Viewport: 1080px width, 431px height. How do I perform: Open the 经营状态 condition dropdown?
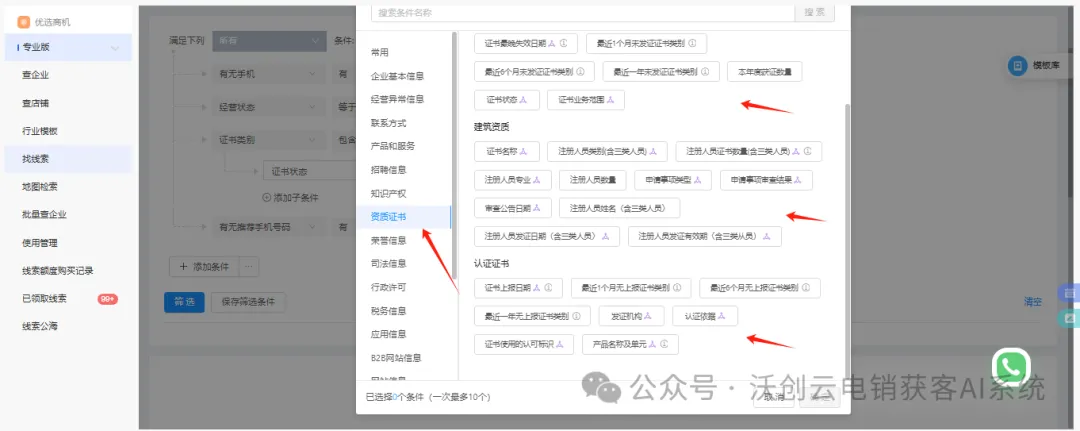(269, 107)
